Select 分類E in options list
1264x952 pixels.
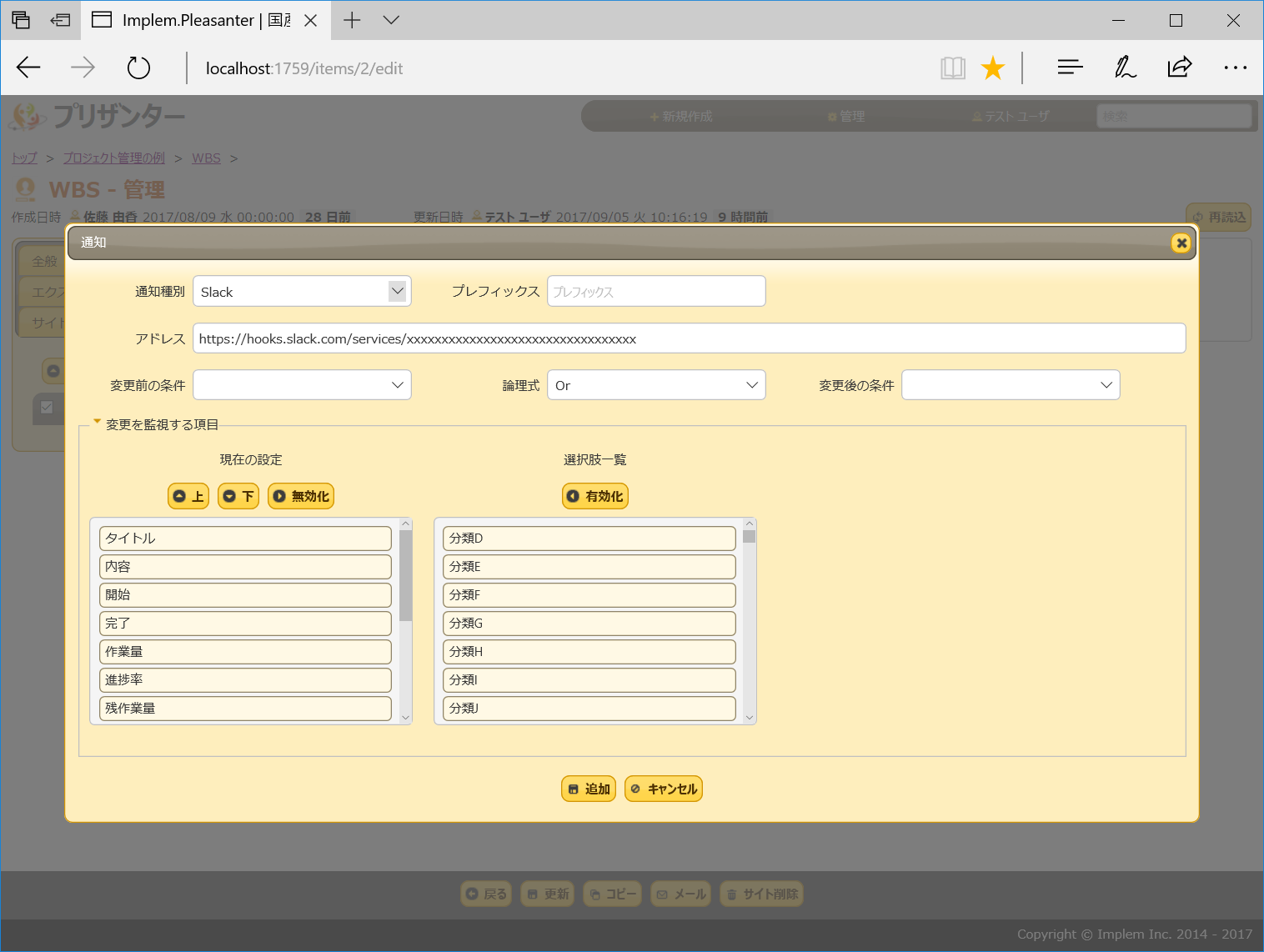coord(589,567)
